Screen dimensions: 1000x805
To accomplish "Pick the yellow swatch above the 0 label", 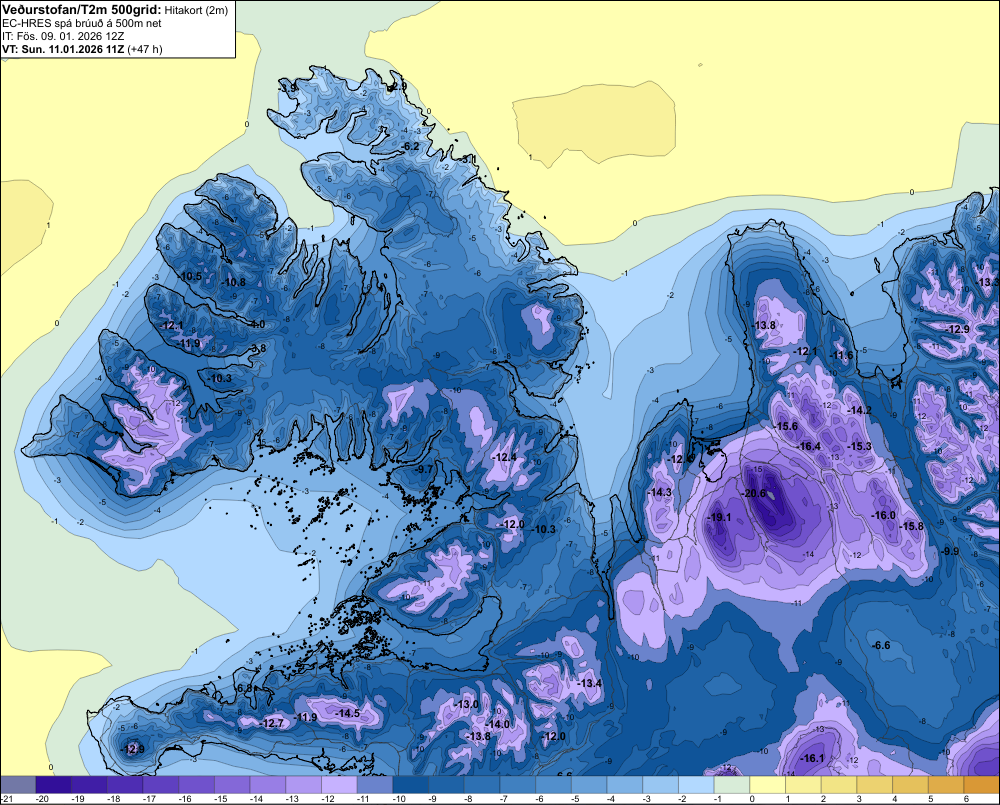I will (768, 785).
